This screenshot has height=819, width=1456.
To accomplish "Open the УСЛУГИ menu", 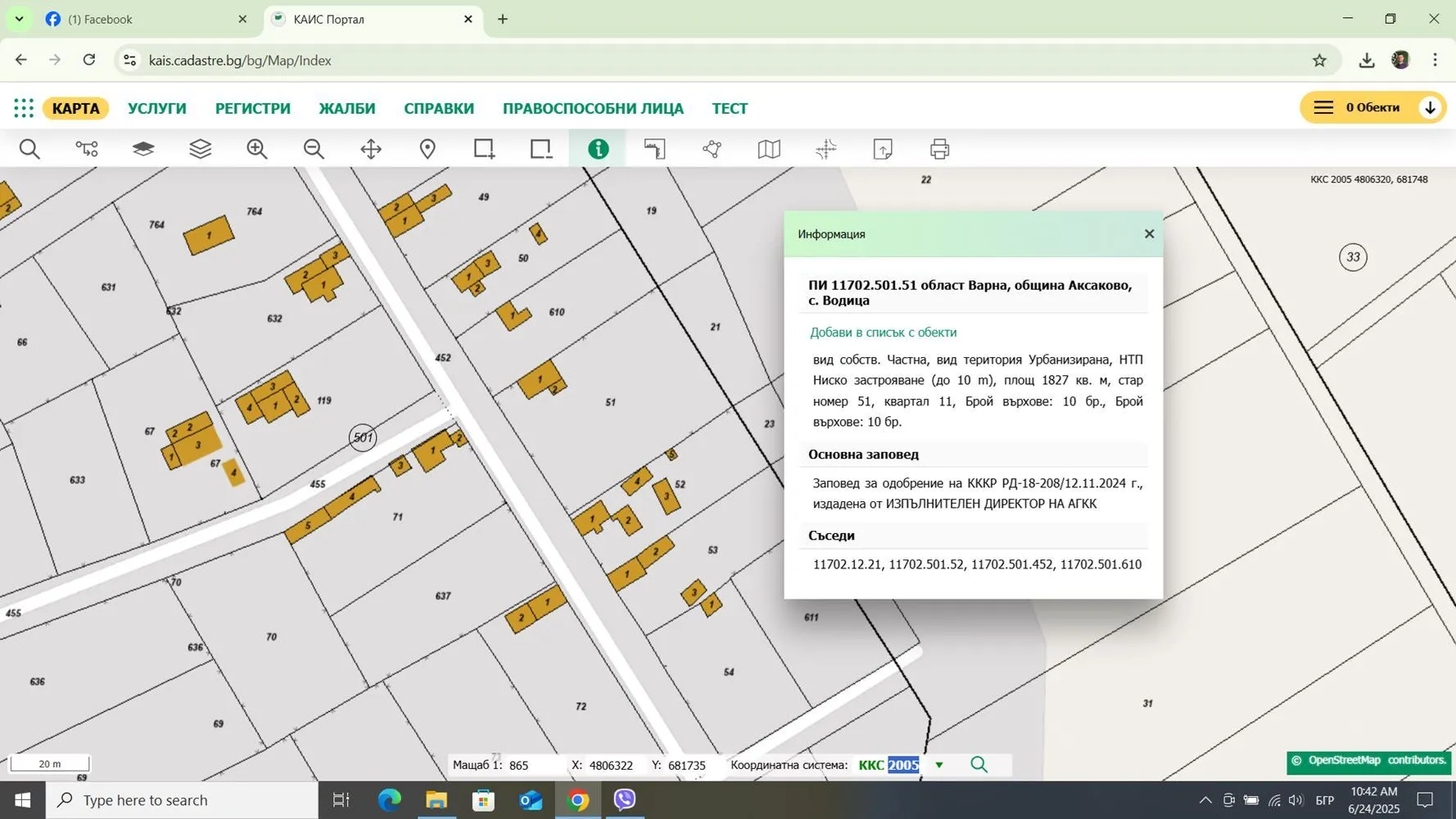I will pos(157,108).
